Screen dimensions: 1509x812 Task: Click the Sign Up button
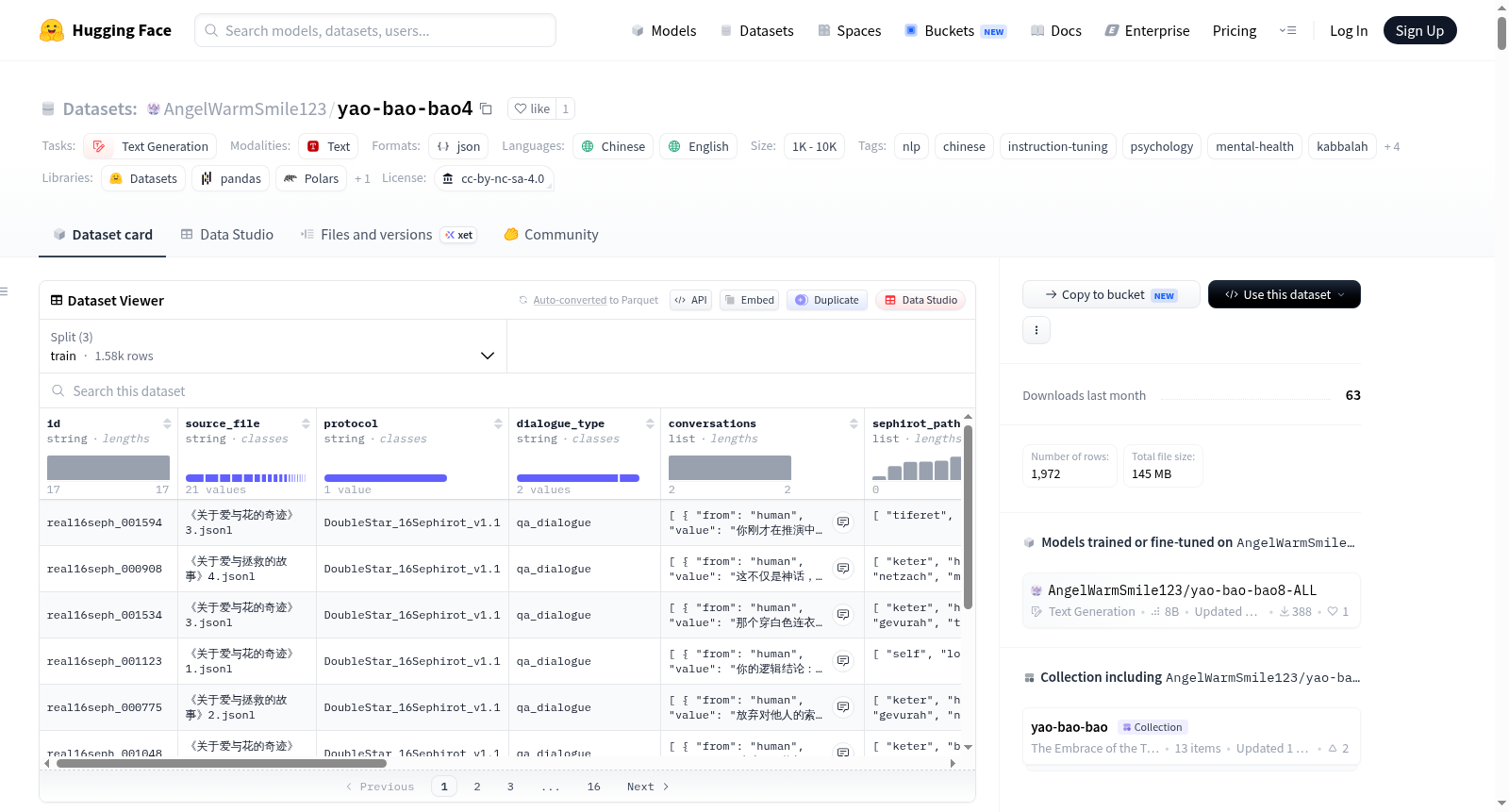coord(1419,30)
